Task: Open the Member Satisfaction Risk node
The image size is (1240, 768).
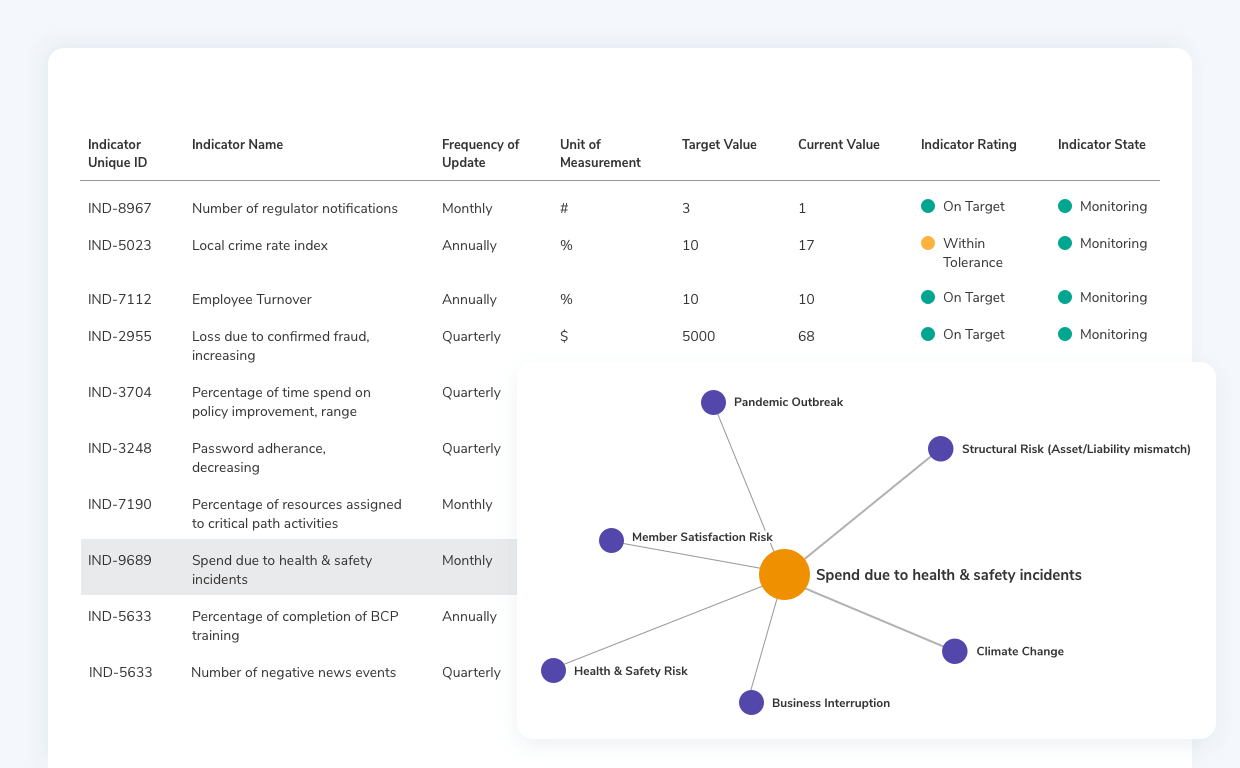Action: click(612, 540)
